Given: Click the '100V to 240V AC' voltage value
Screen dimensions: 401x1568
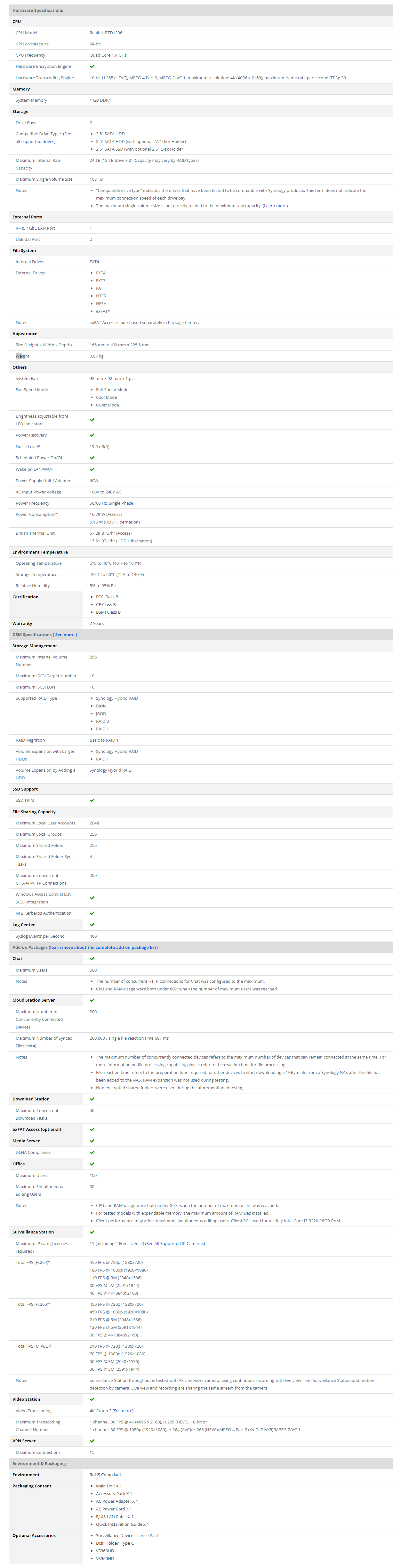Looking at the screenshot, I should [x=105, y=492].
